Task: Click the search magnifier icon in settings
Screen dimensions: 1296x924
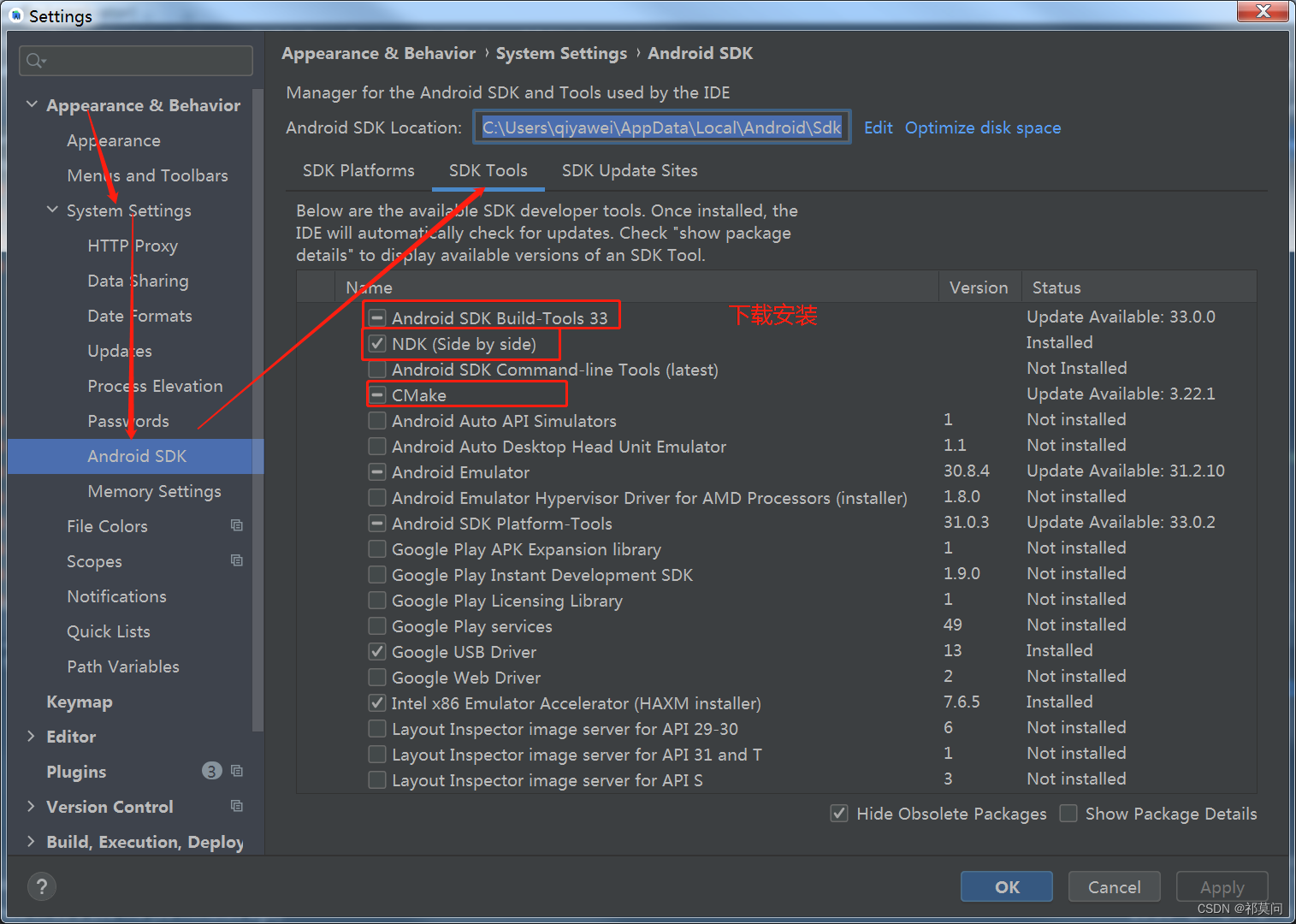Action: pyautogui.click(x=35, y=61)
